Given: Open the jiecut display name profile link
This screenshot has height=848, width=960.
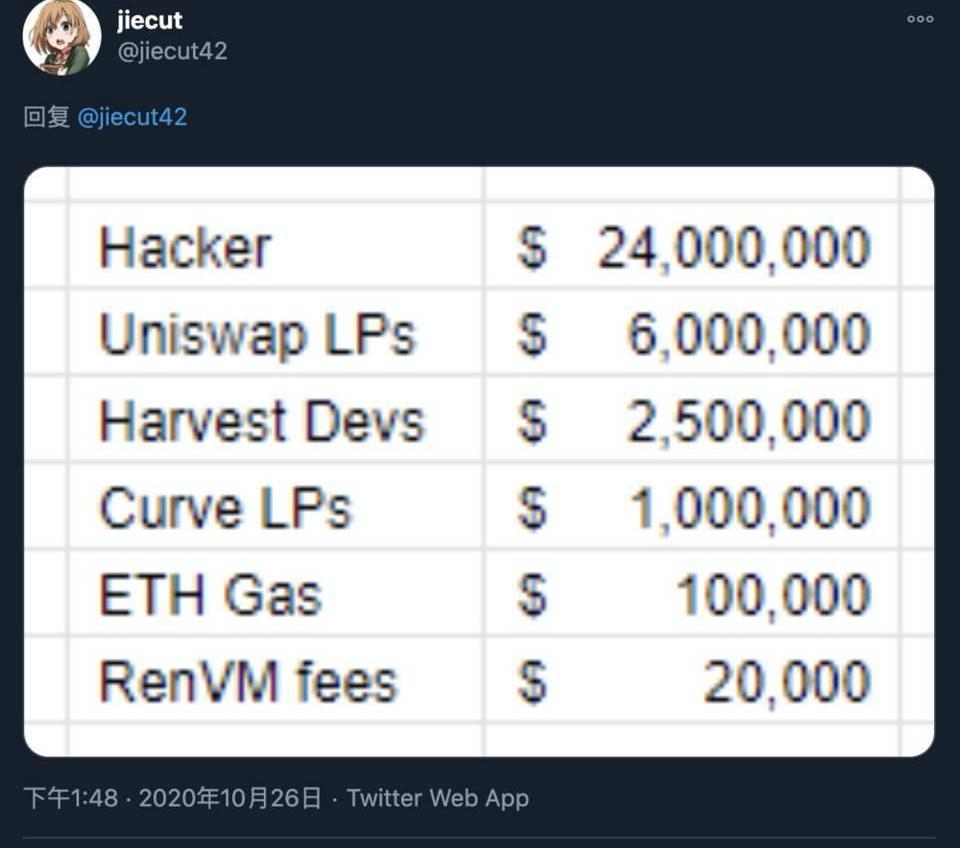Looking at the screenshot, I should click(150, 20).
